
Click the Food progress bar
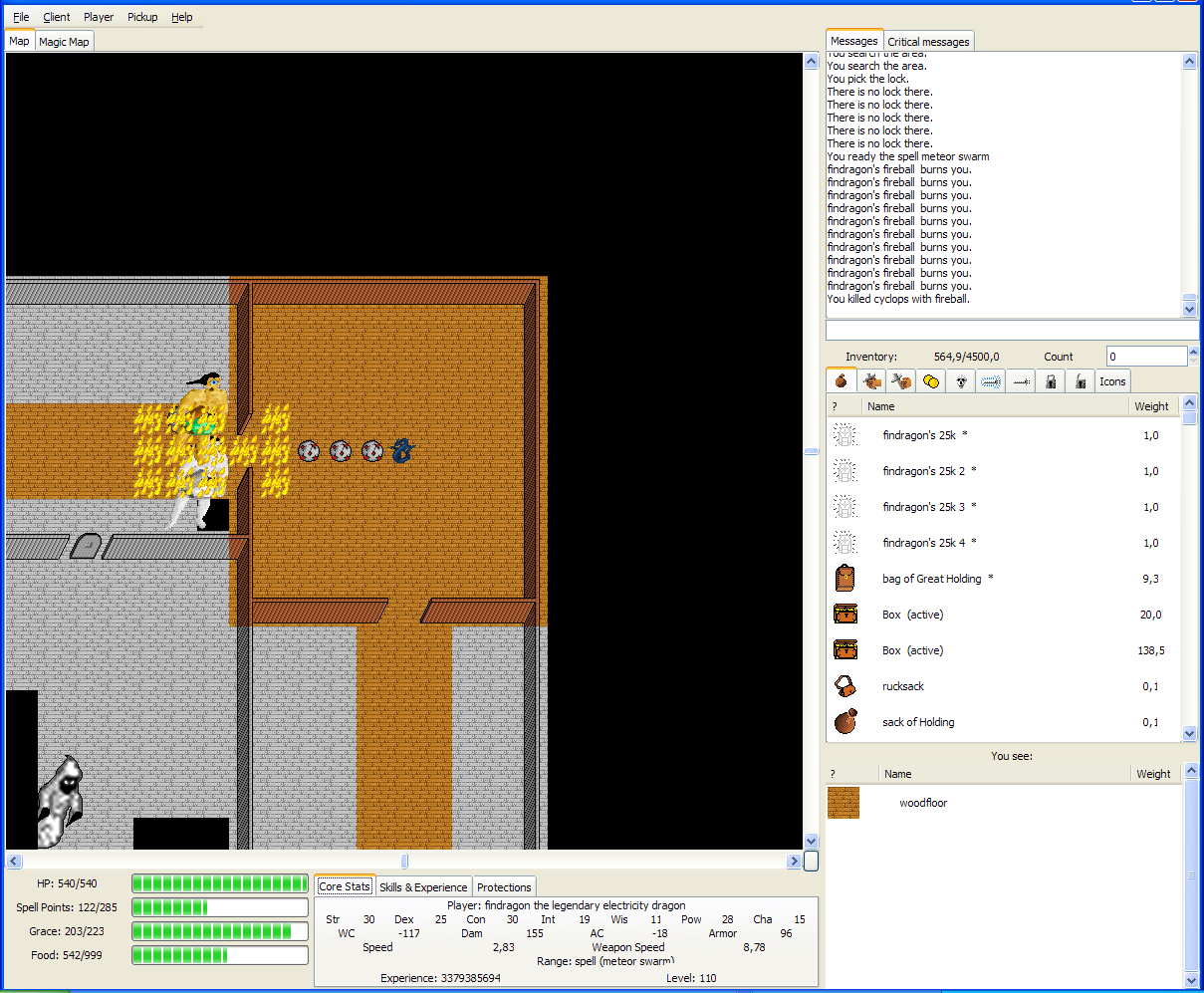tap(220, 955)
